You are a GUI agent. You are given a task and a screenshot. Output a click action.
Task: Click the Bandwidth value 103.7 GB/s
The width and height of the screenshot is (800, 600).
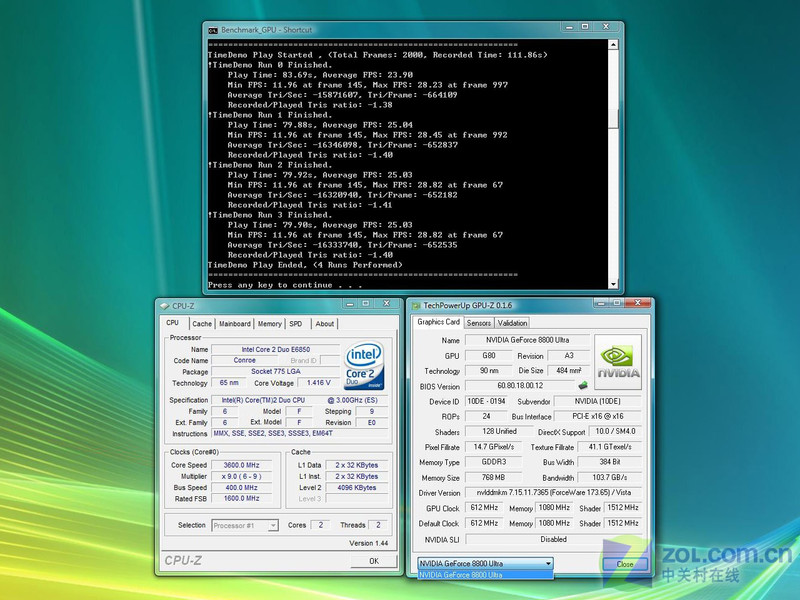610,478
